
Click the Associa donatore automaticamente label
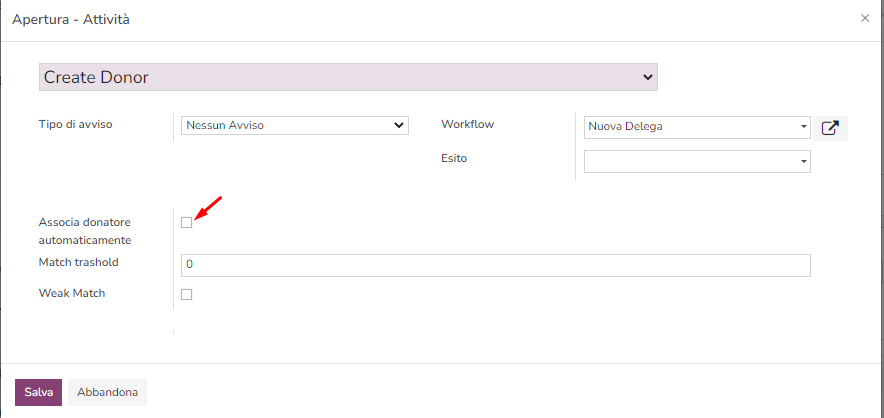(x=84, y=231)
